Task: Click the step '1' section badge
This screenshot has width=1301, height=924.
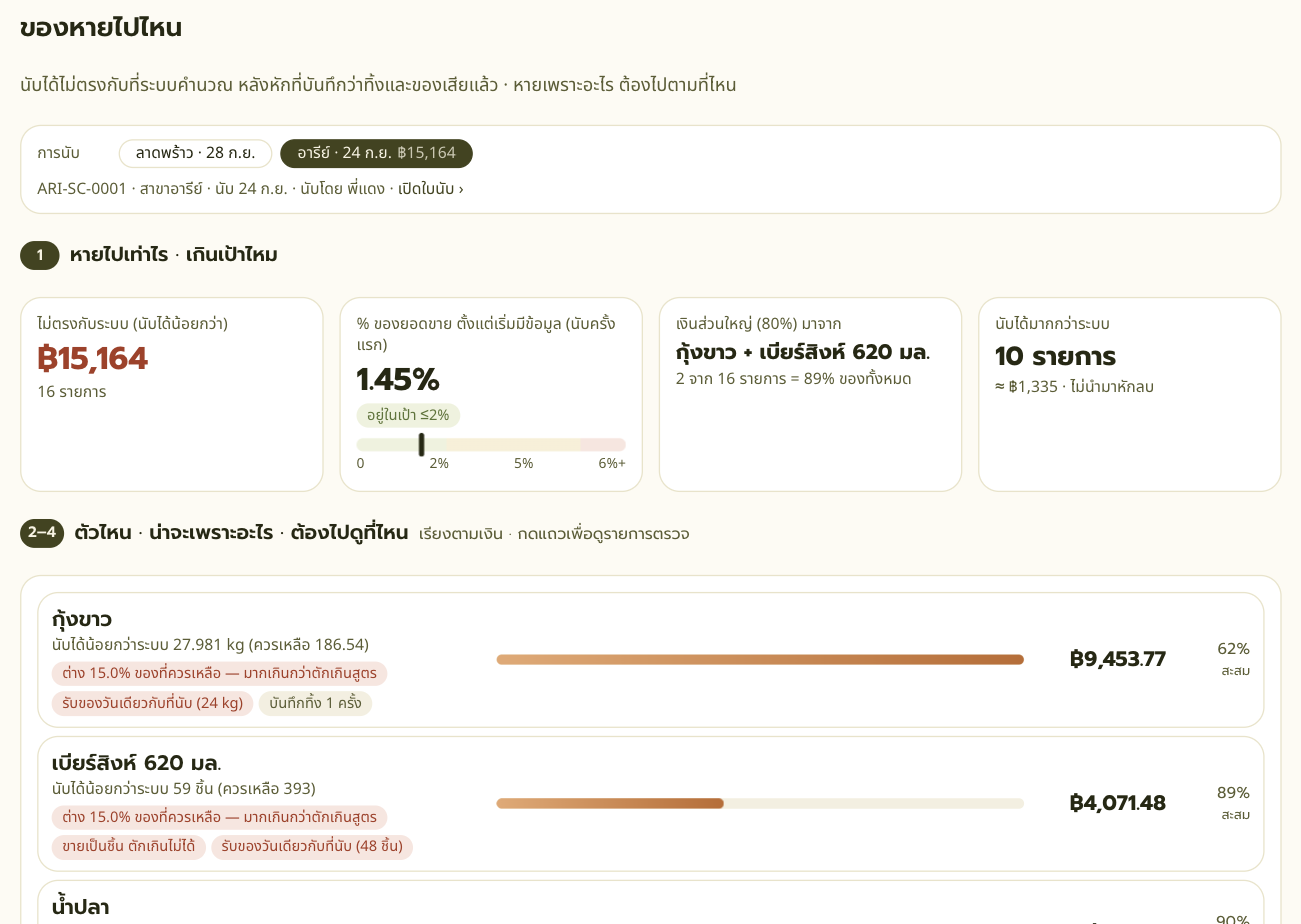Action: pos(40,255)
